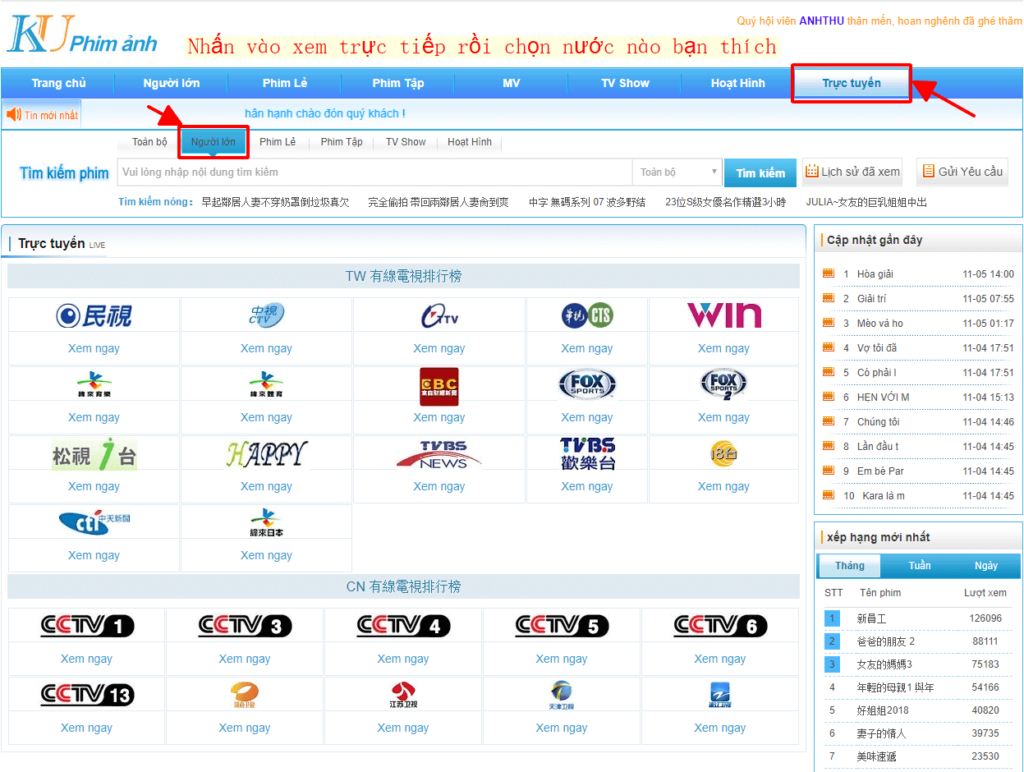Click the FOX Sports channel logo
This screenshot has width=1024, height=772.
pyautogui.click(x=586, y=385)
